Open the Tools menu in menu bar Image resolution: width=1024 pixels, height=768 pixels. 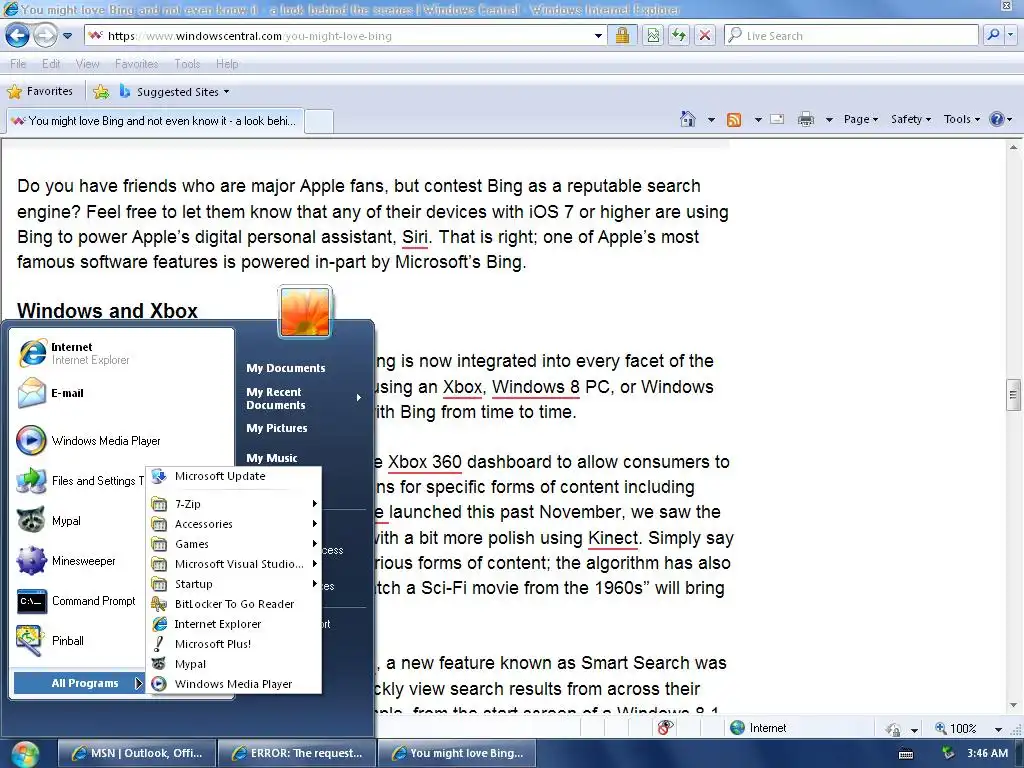pyautogui.click(x=187, y=64)
